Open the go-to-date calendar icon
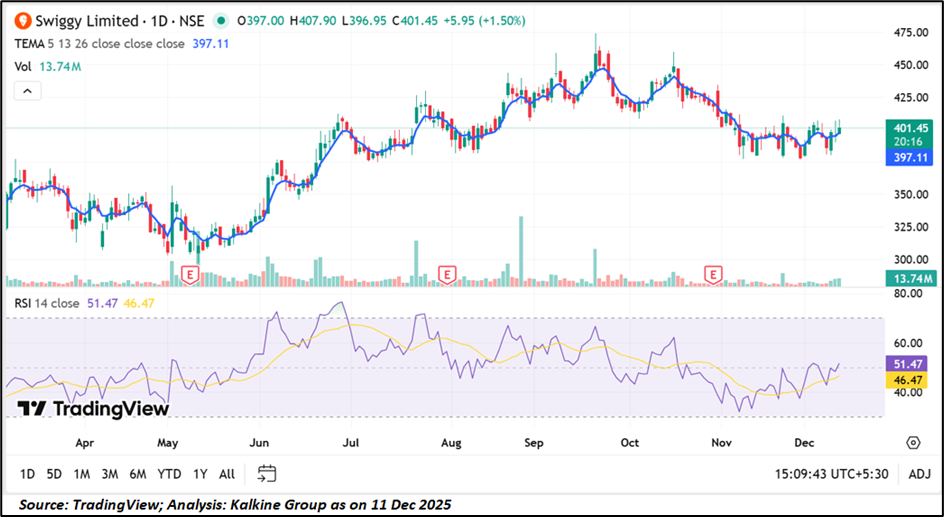The height and width of the screenshot is (517, 944). pyautogui.click(x=266, y=473)
